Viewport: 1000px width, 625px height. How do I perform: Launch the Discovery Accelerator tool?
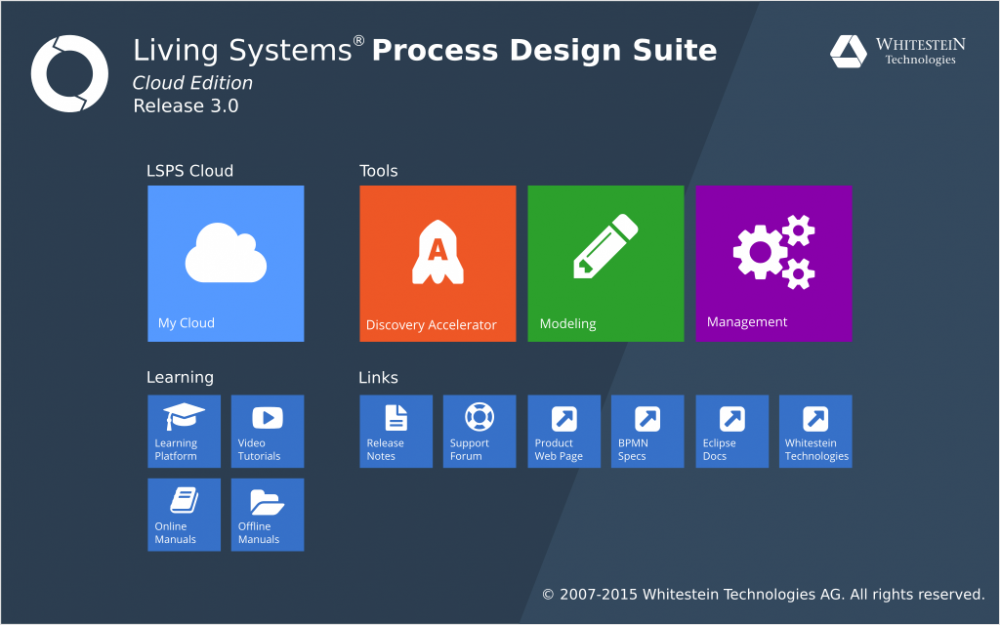pos(437,263)
